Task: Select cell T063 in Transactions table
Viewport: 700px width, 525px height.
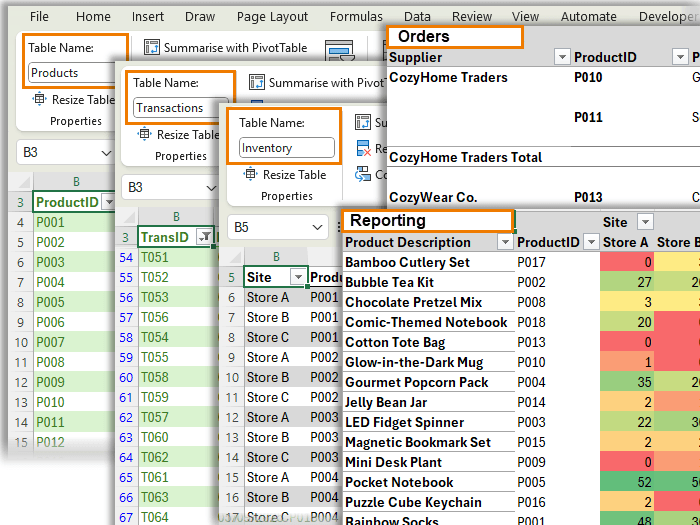Action: click(x=178, y=497)
